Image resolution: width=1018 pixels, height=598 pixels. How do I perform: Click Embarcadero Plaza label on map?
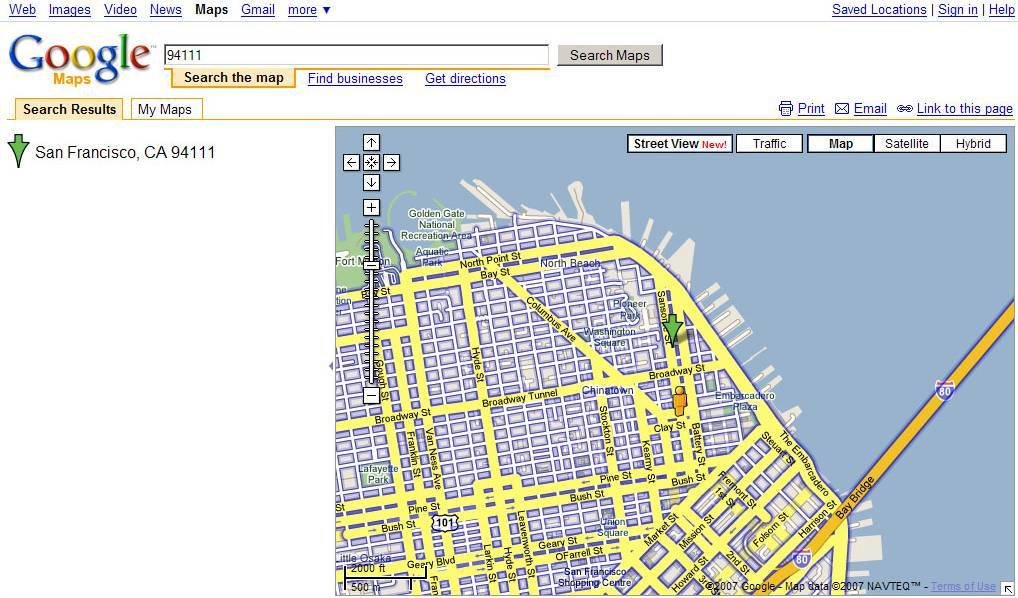pyautogui.click(x=745, y=401)
